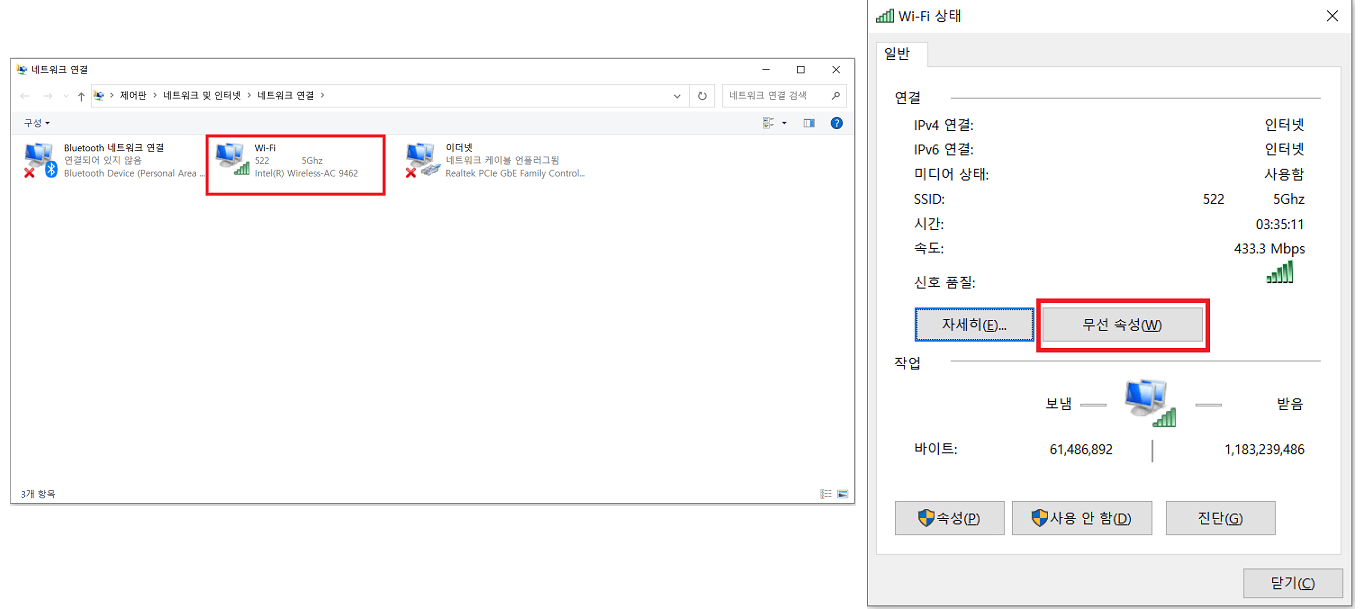The image size is (1361, 609).
Task: Click the 무선 속성(W) button
Action: click(x=1122, y=323)
